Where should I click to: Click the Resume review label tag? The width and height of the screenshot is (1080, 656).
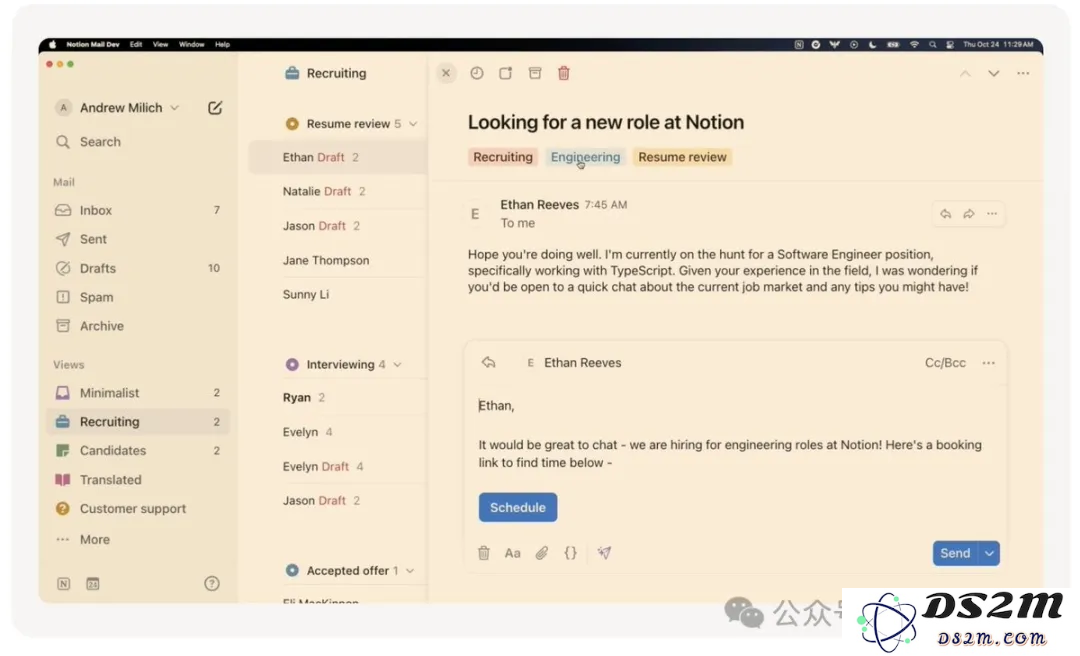[682, 157]
